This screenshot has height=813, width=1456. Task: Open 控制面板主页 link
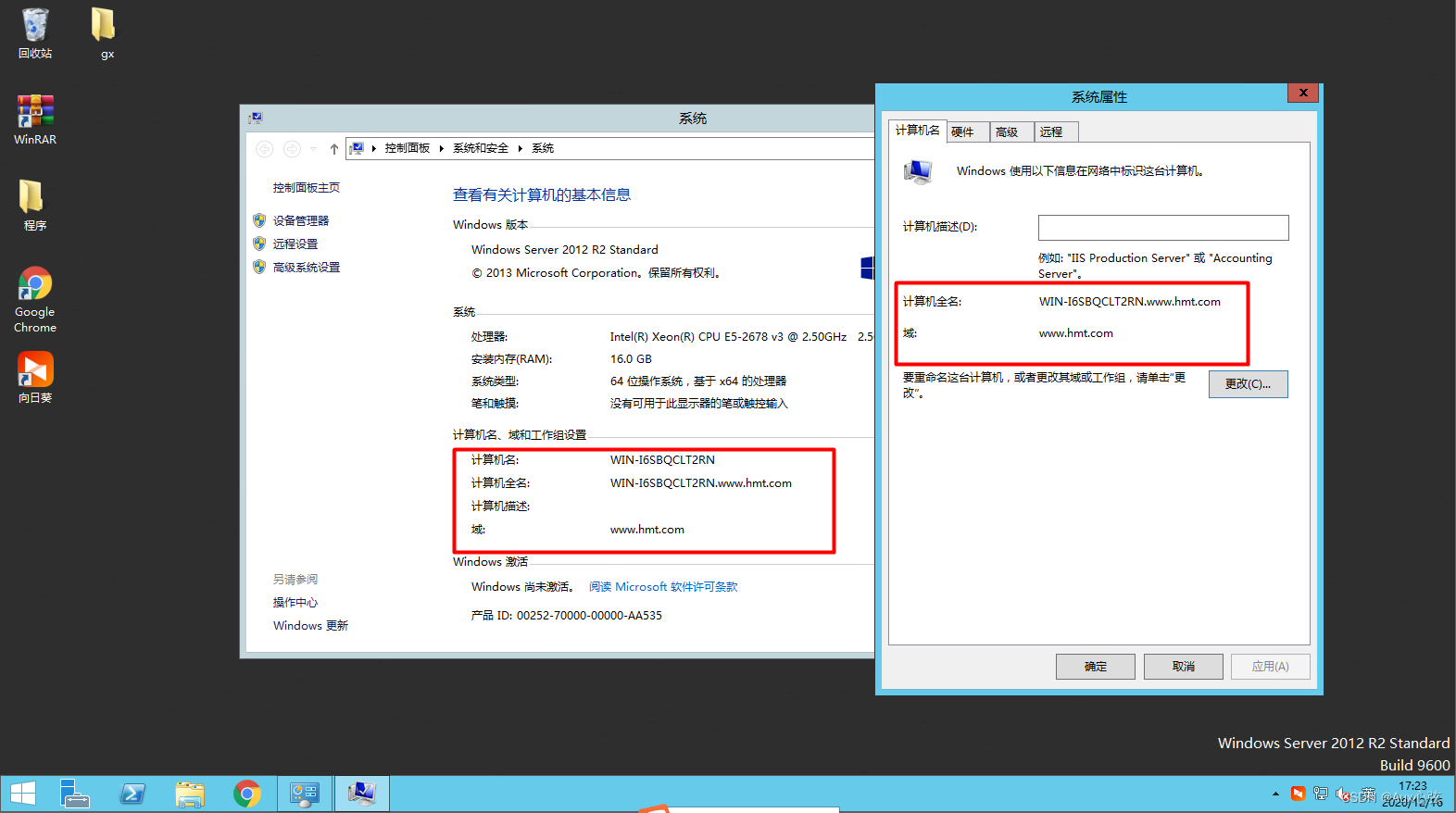(307, 188)
